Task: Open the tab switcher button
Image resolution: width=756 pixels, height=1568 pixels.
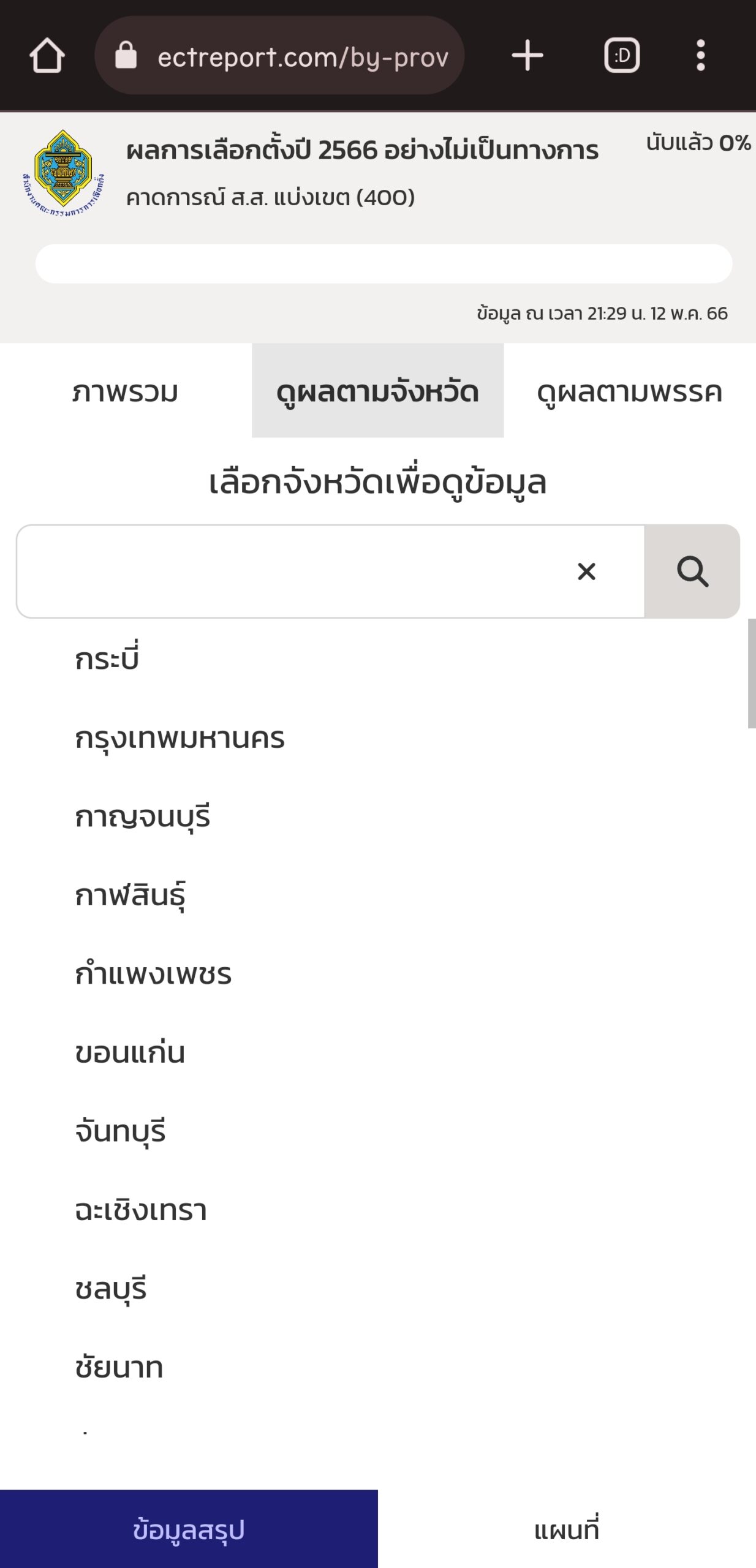Action: click(x=622, y=56)
